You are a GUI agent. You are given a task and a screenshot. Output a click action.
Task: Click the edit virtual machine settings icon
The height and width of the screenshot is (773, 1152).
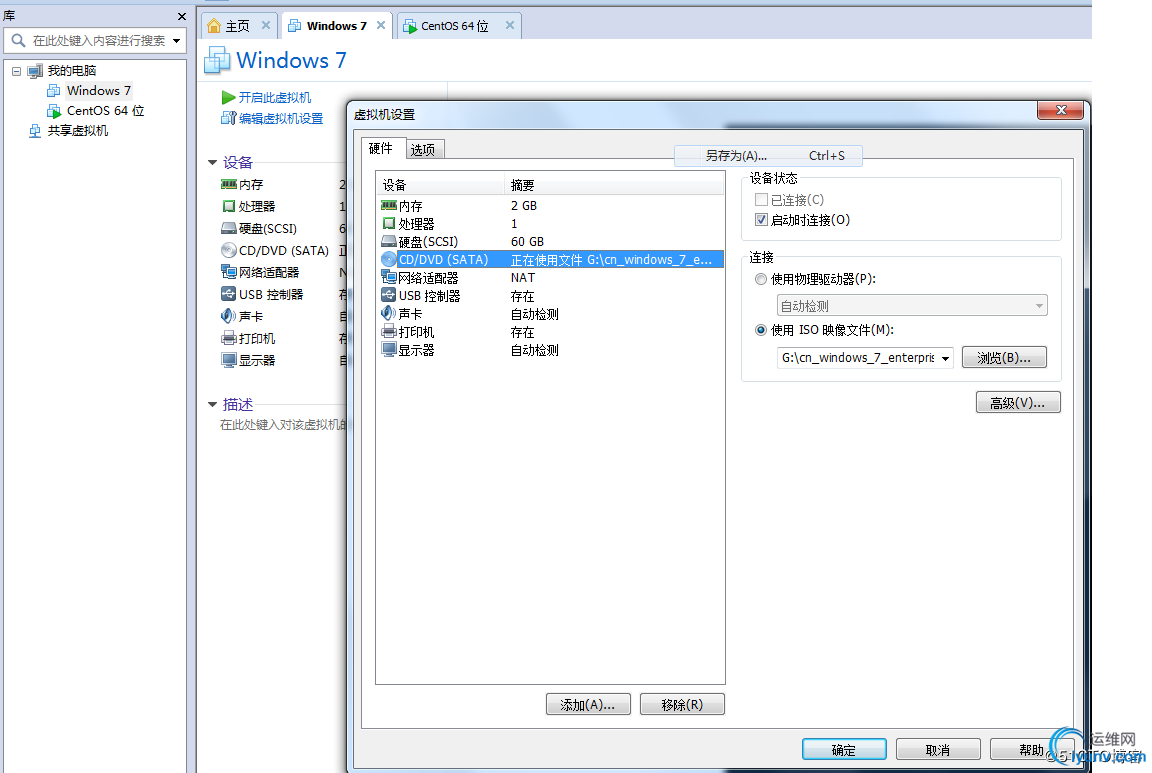(228, 118)
